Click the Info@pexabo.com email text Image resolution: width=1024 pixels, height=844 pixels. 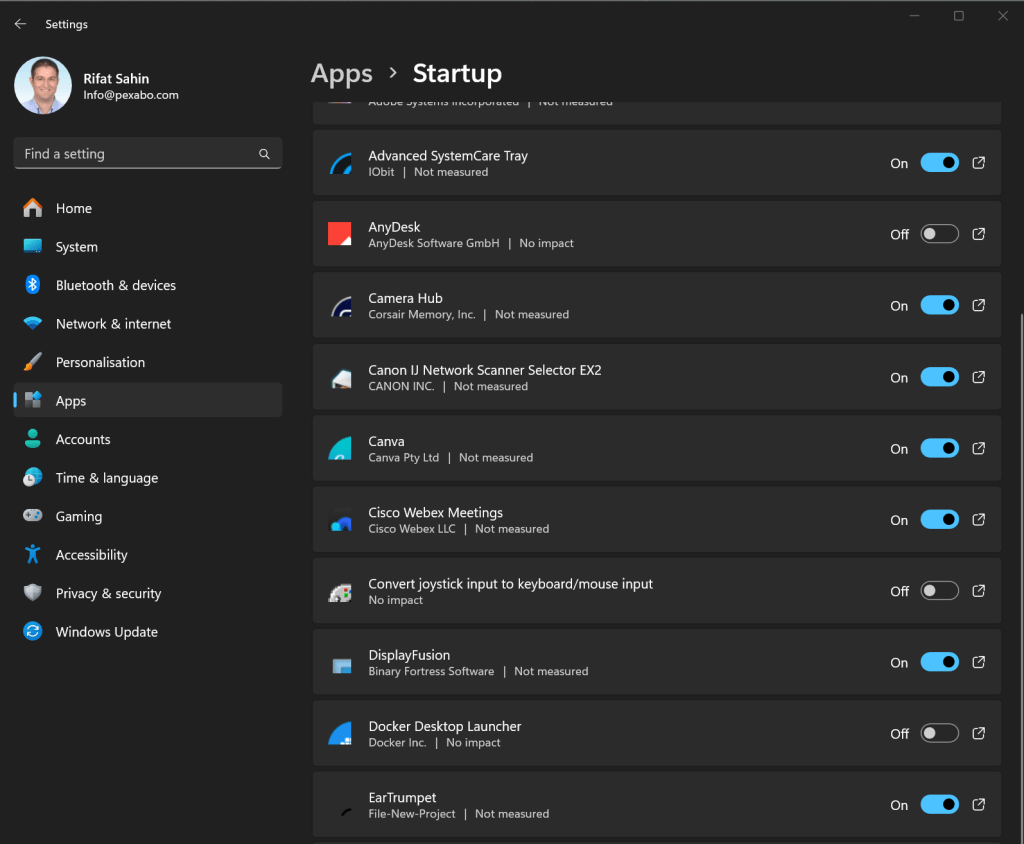131,95
